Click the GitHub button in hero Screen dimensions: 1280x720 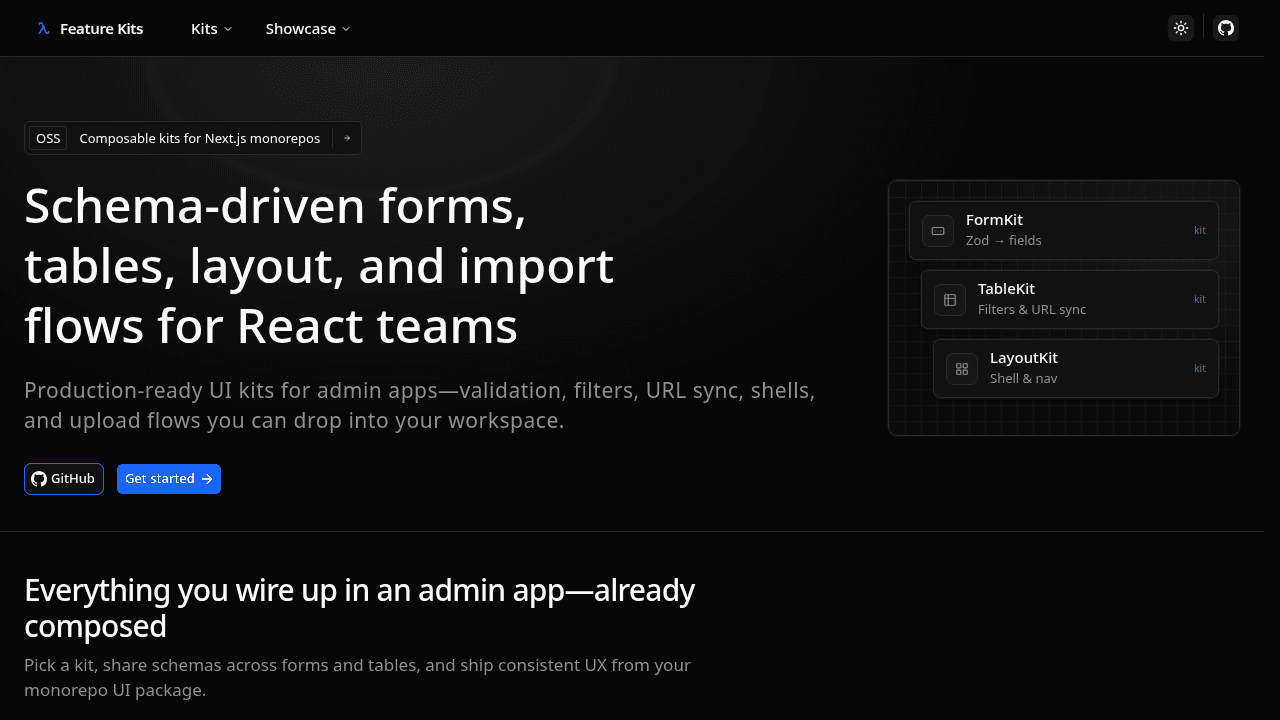click(x=64, y=479)
